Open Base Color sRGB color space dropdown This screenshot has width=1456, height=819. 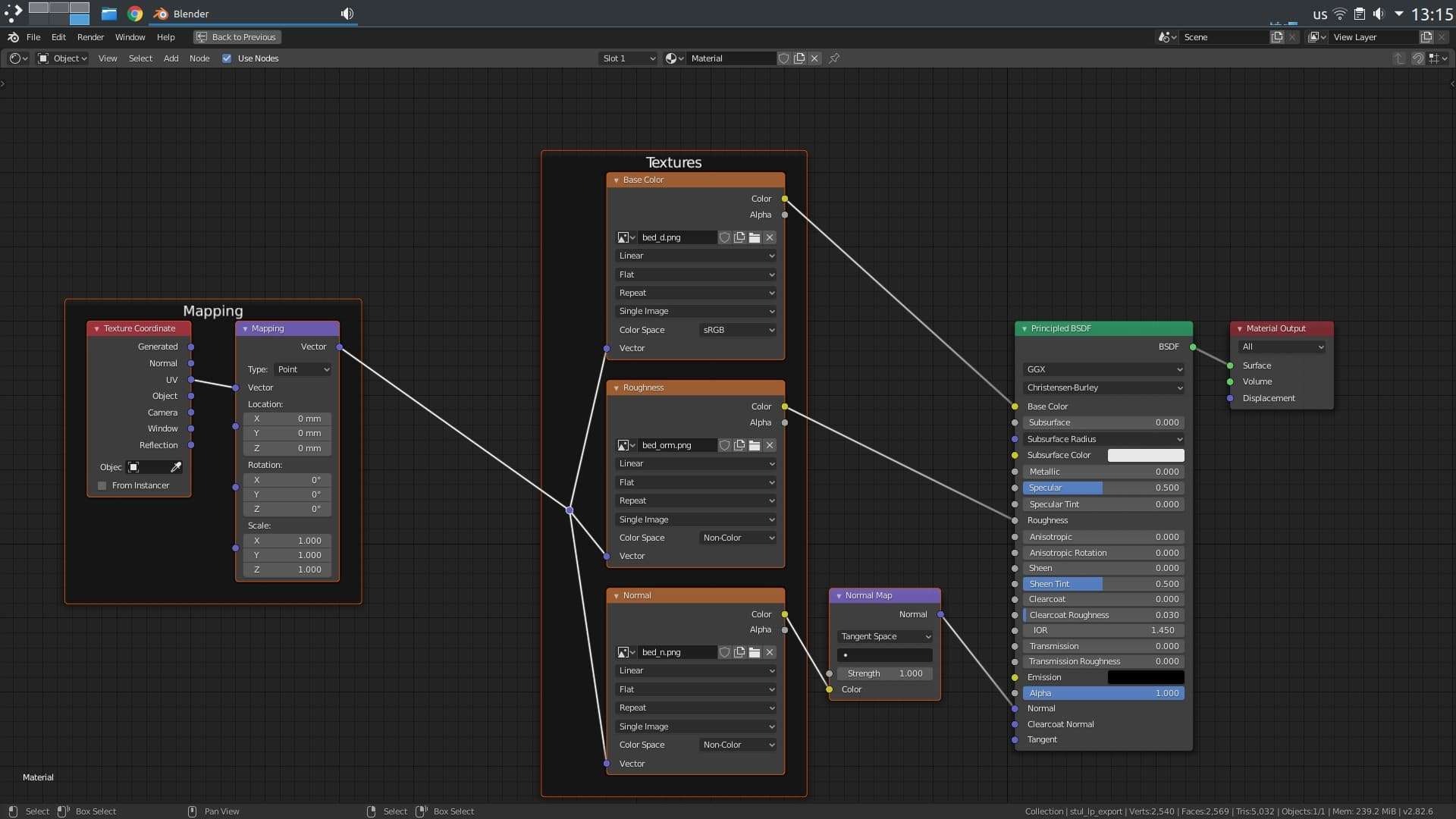738,330
